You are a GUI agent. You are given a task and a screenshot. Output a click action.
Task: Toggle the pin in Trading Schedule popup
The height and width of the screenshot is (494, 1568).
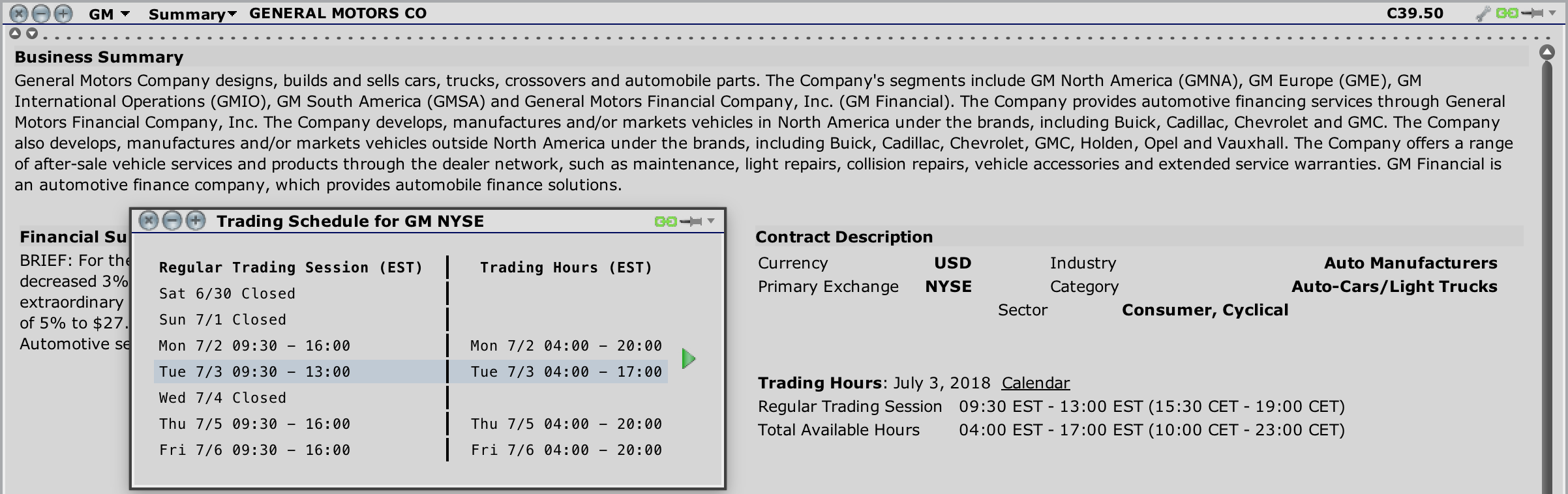click(690, 222)
